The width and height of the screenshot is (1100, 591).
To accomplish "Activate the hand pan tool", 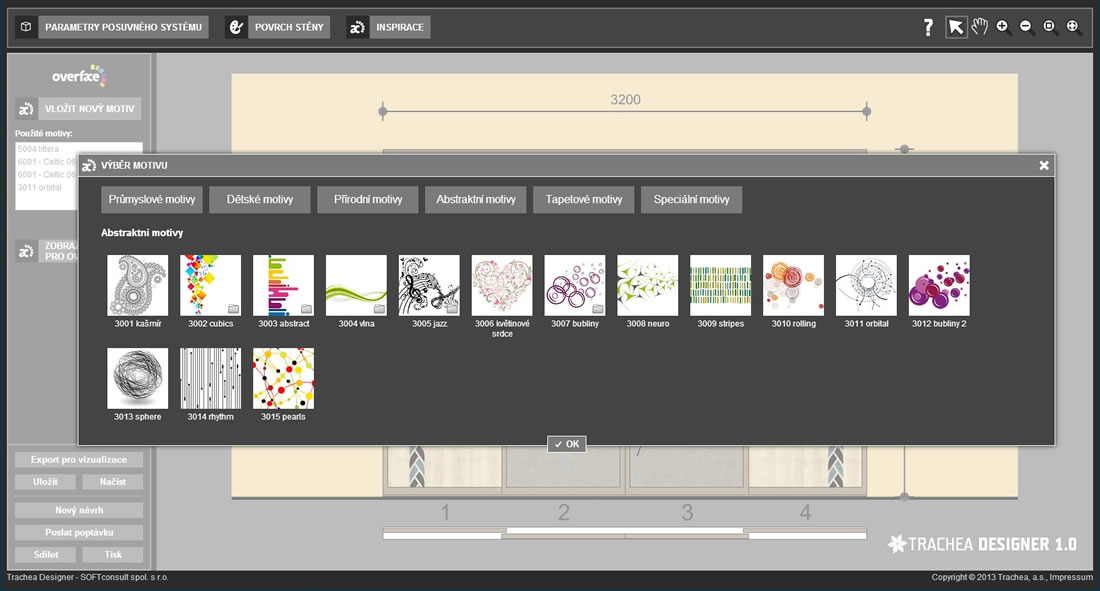I will (980, 27).
